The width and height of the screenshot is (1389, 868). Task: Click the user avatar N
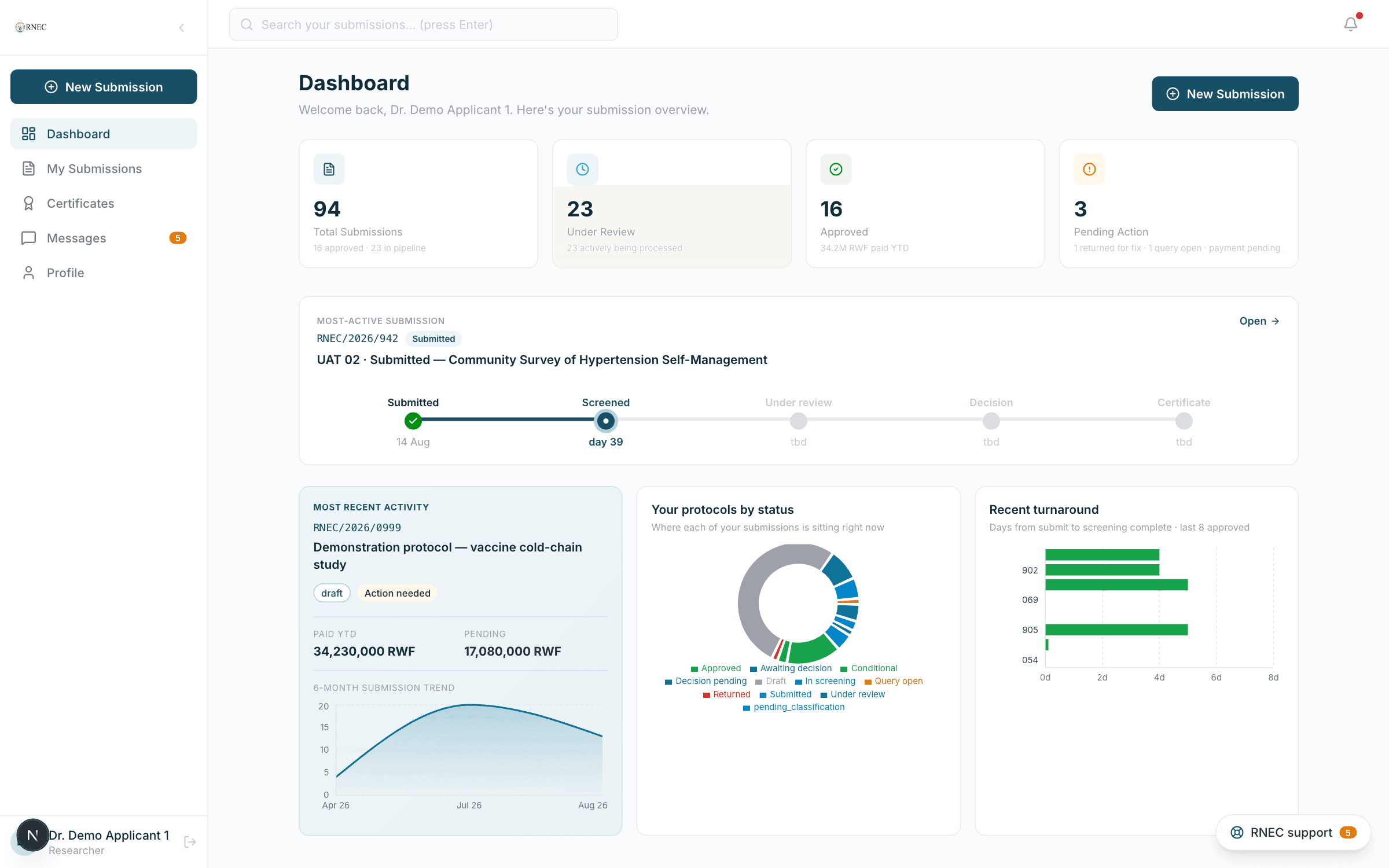click(32, 835)
